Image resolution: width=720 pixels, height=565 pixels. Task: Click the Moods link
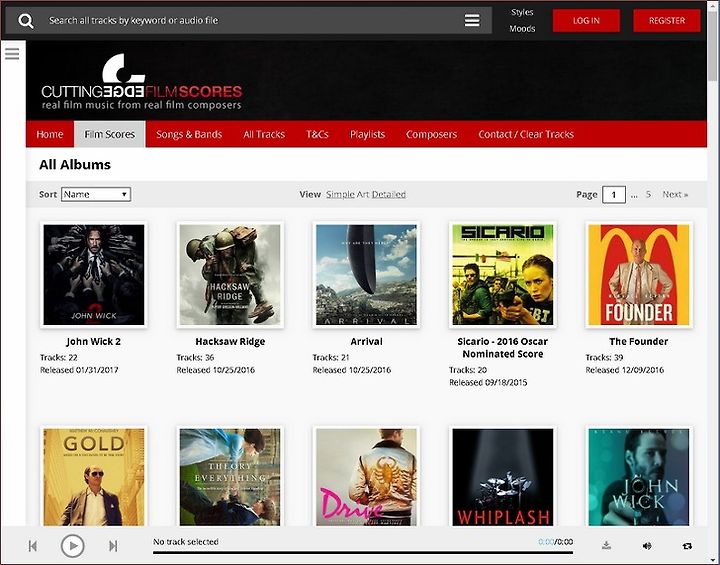[522, 28]
